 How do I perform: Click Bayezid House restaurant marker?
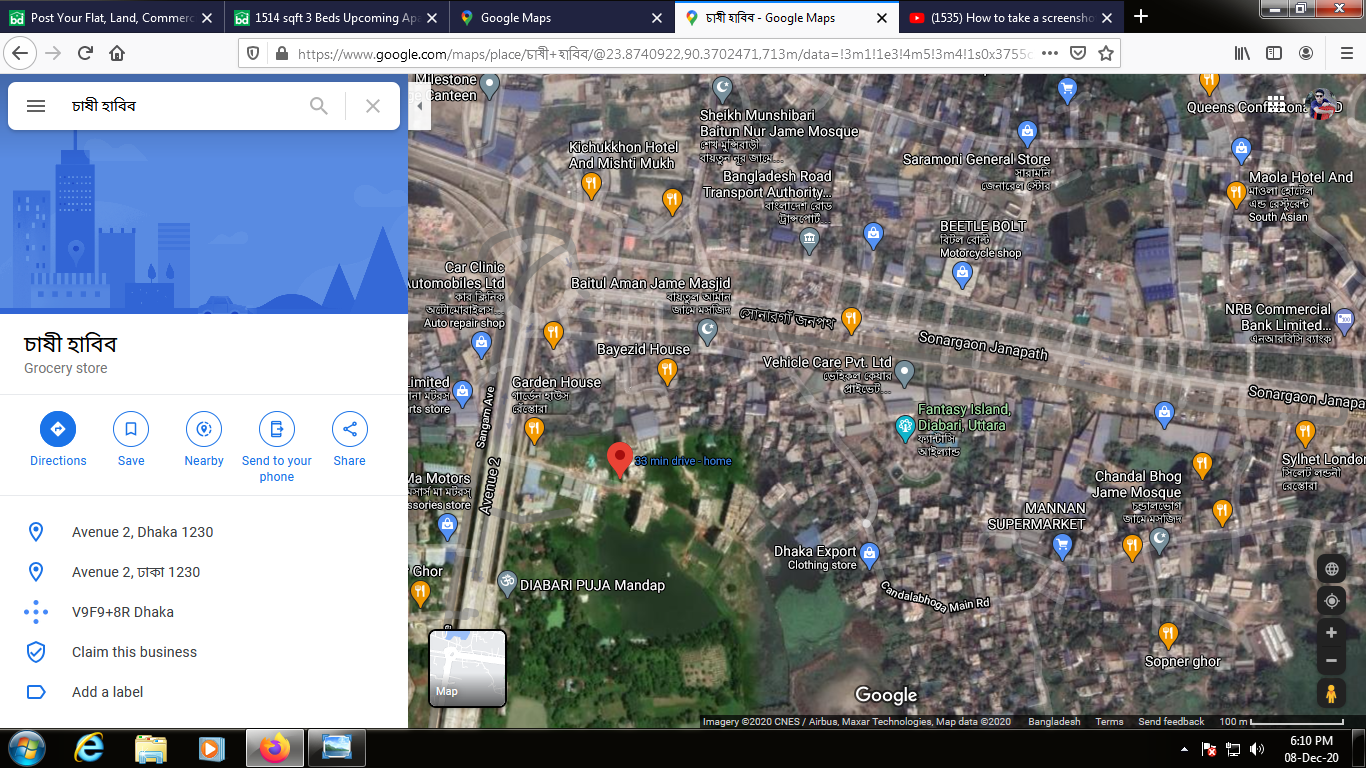coord(667,372)
